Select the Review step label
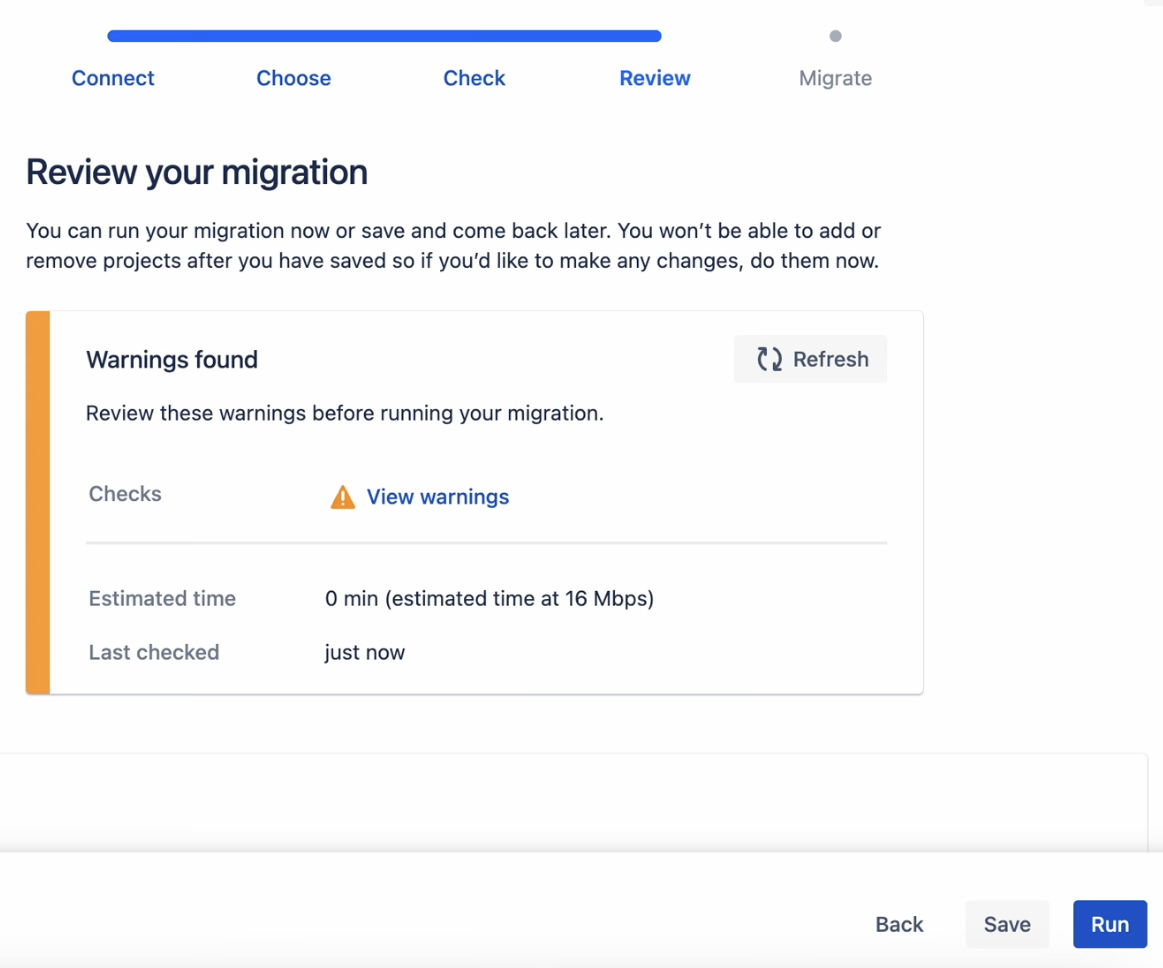 tap(654, 78)
